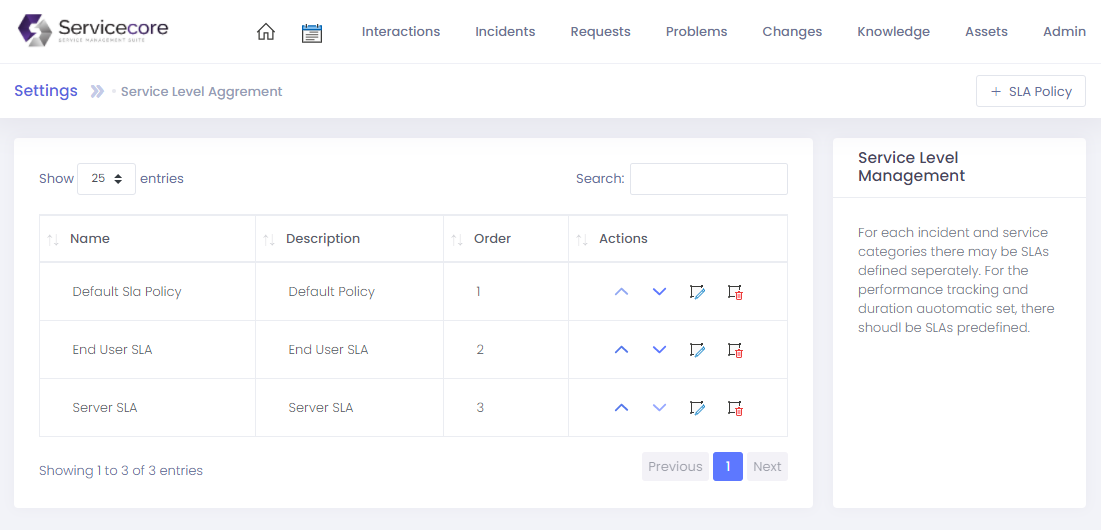The width and height of the screenshot is (1101, 530).
Task: Click the Search input field
Action: (708, 179)
